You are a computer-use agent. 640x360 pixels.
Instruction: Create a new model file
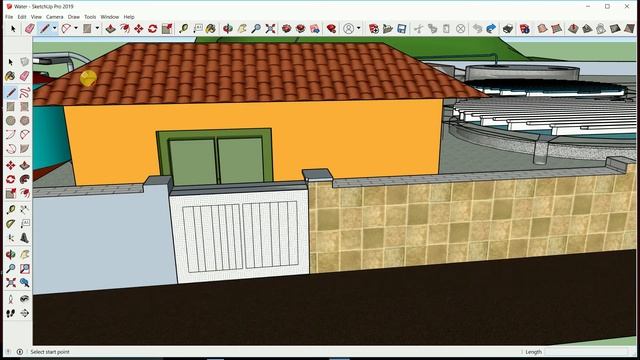373,29
